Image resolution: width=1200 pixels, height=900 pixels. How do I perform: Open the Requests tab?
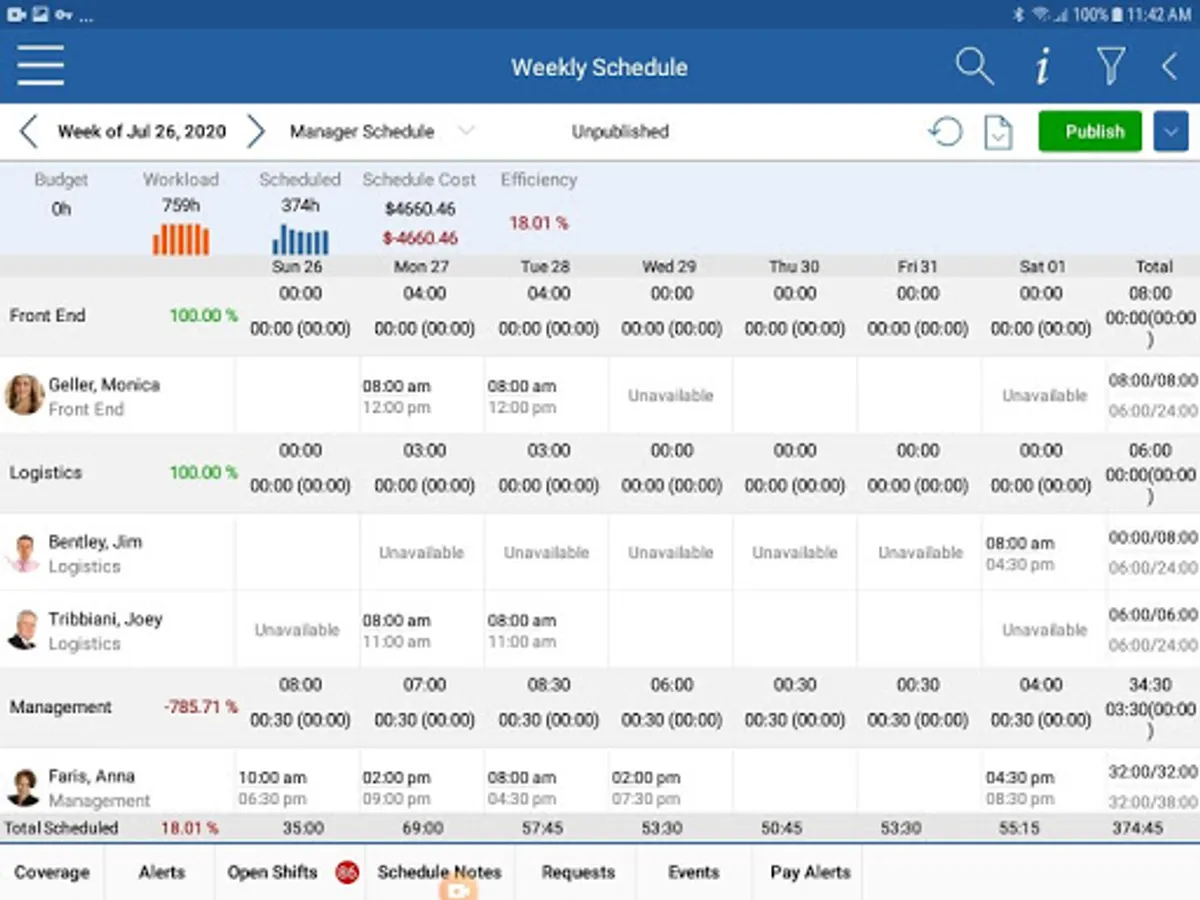point(577,872)
